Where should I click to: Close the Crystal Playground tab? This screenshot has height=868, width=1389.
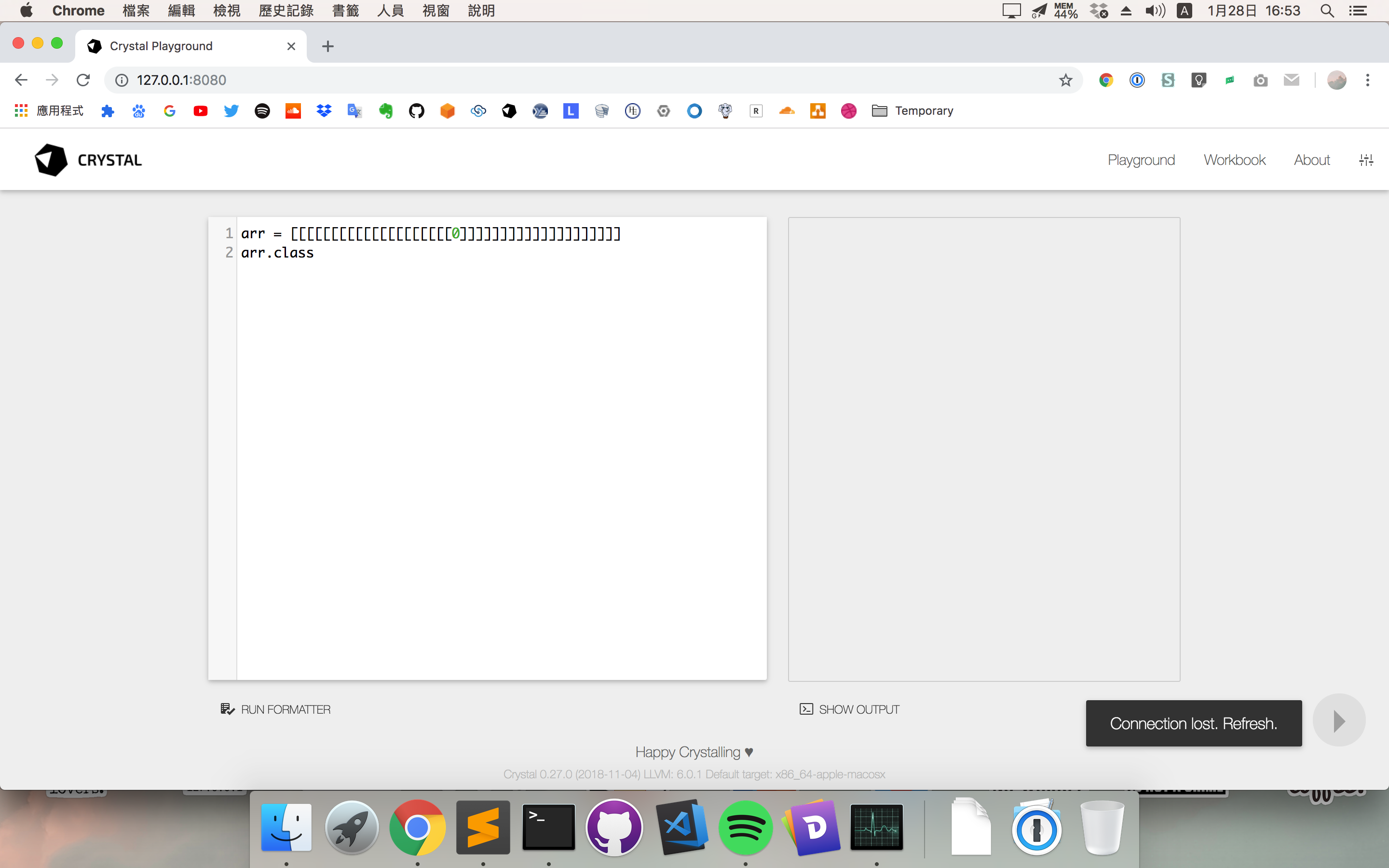point(291,46)
